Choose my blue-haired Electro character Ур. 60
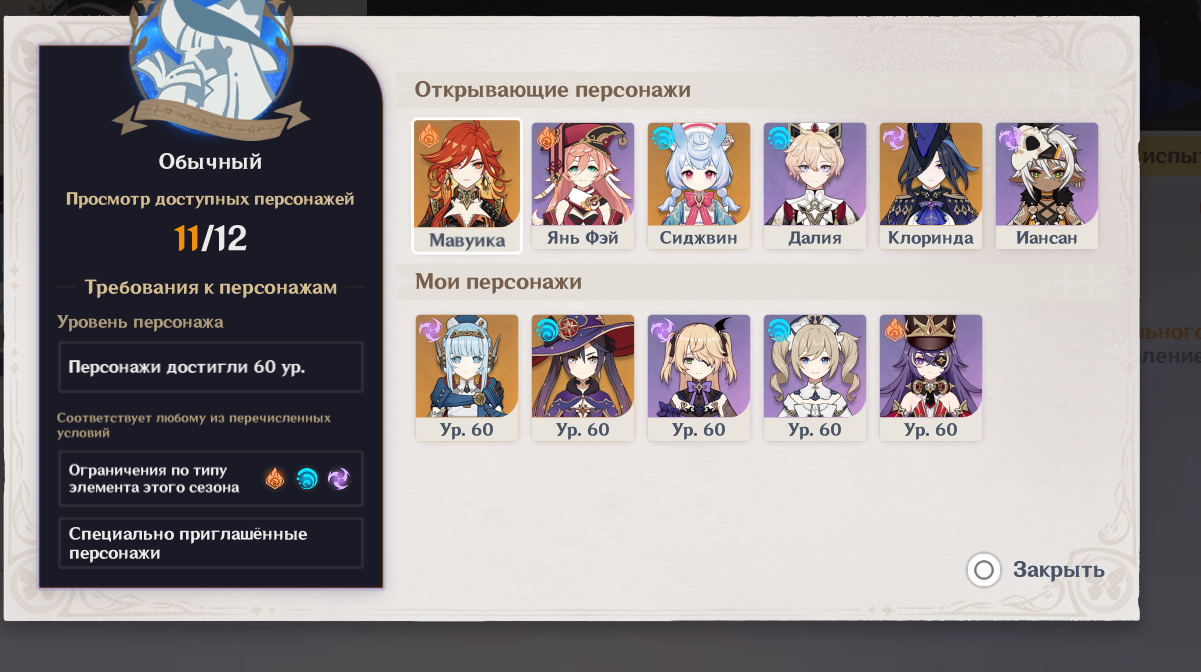 tap(467, 378)
